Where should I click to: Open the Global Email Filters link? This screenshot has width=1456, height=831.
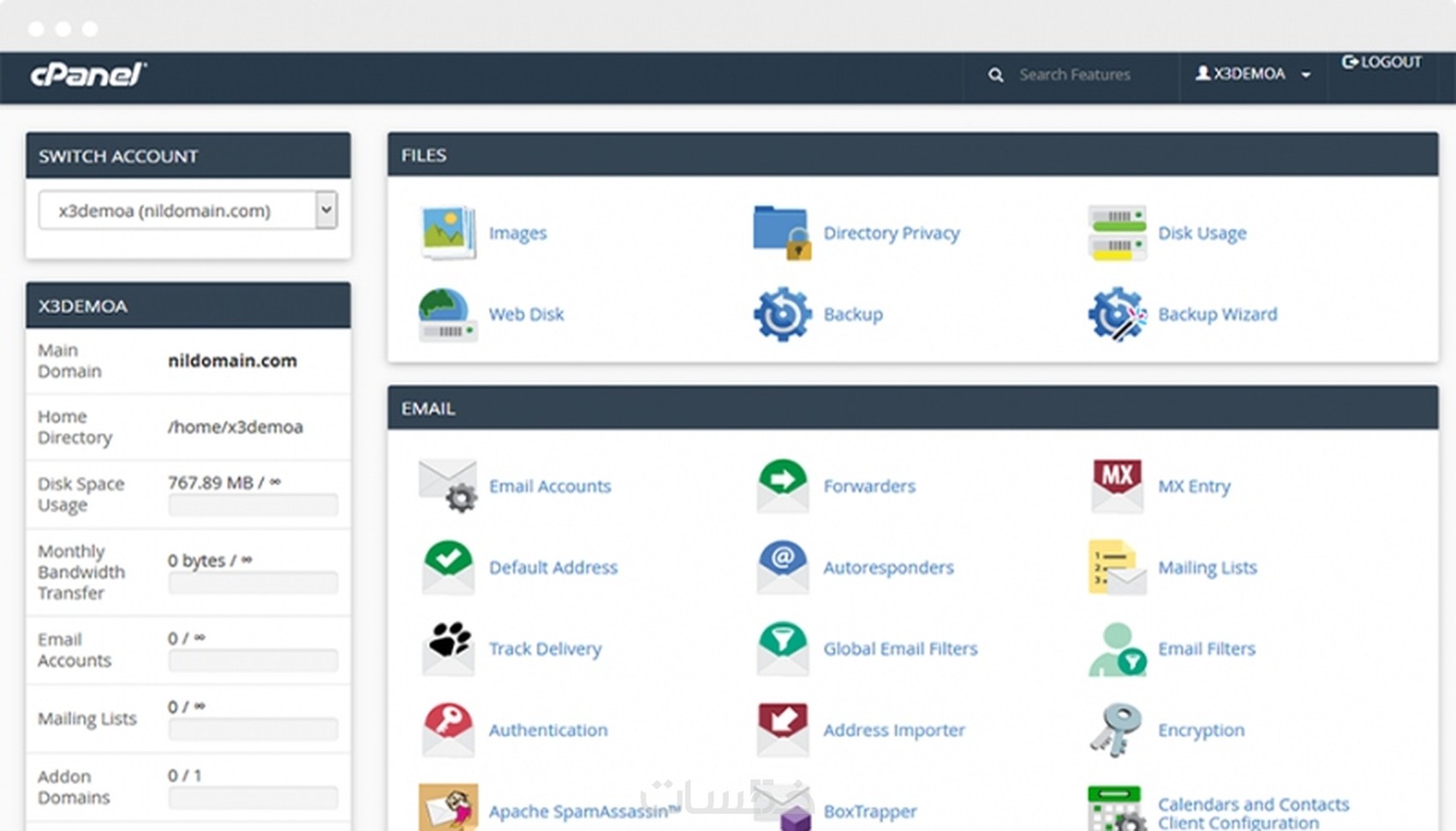(900, 649)
